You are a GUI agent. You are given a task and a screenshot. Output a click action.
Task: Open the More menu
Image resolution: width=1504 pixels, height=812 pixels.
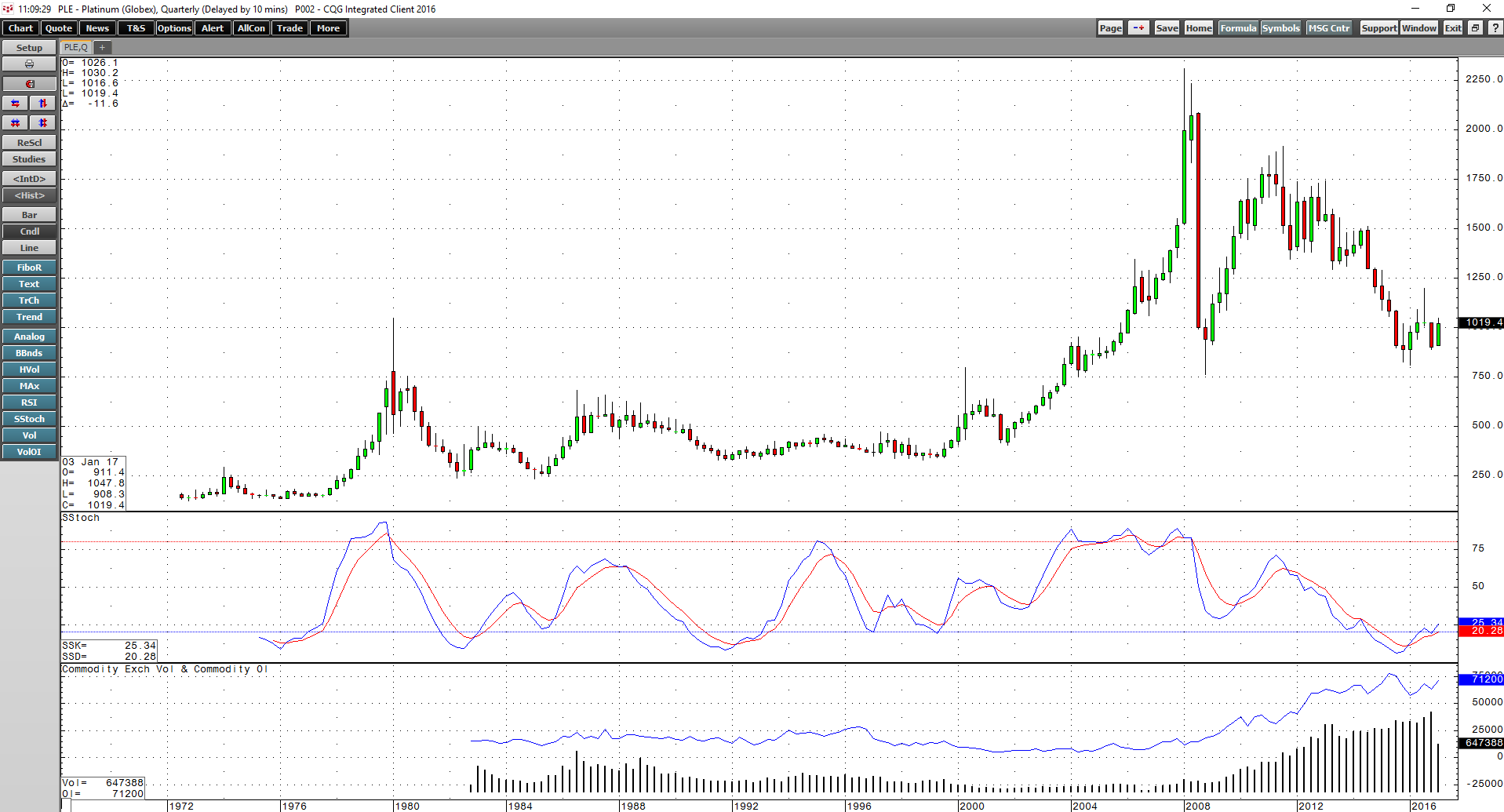click(x=328, y=28)
